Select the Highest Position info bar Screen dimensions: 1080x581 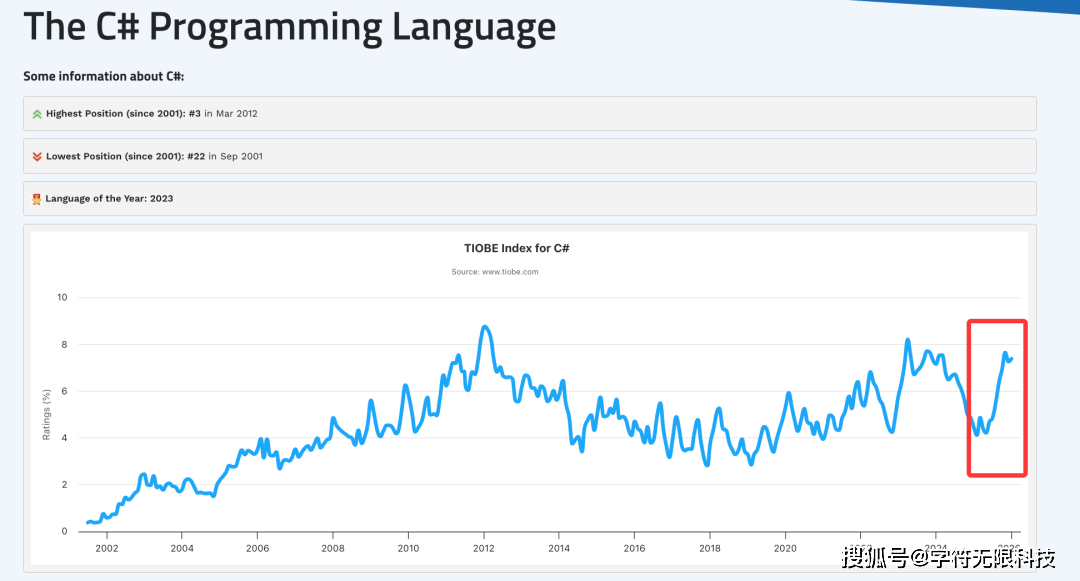(530, 113)
